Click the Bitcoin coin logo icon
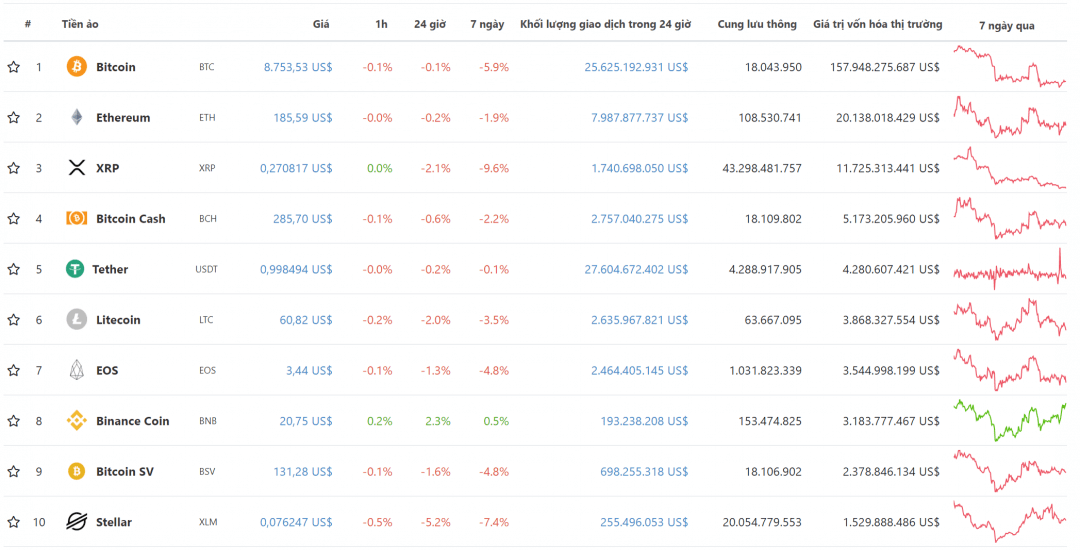 pos(76,67)
